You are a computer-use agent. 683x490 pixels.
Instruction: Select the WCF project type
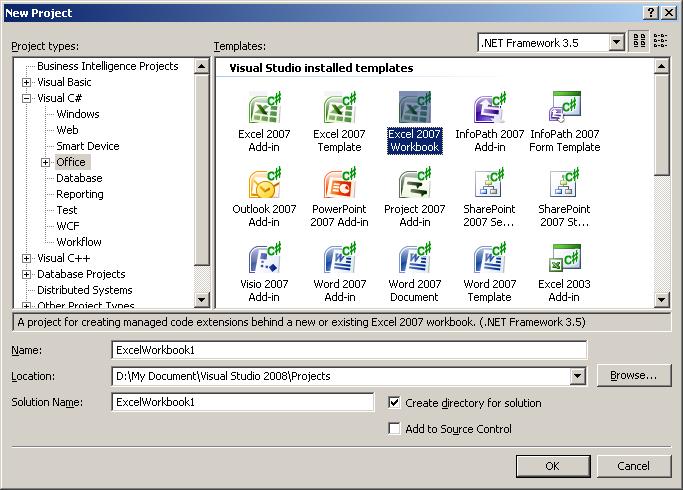pyautogui.click(x=68, y=226)
